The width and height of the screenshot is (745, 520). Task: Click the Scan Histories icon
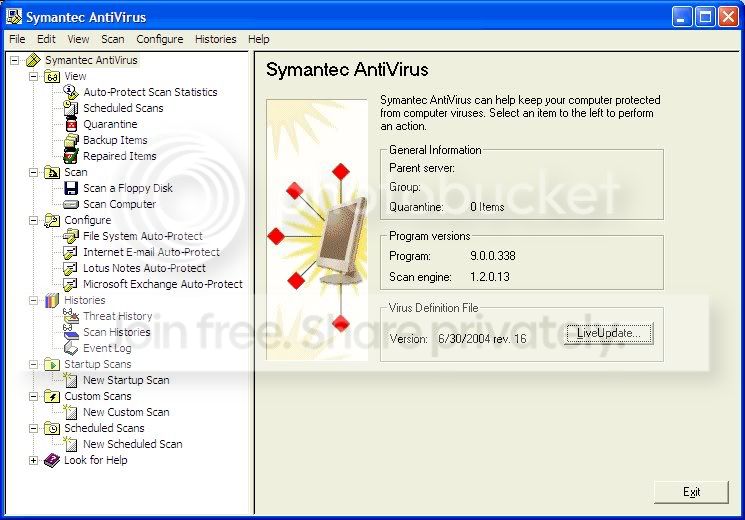tap(71, 332)
